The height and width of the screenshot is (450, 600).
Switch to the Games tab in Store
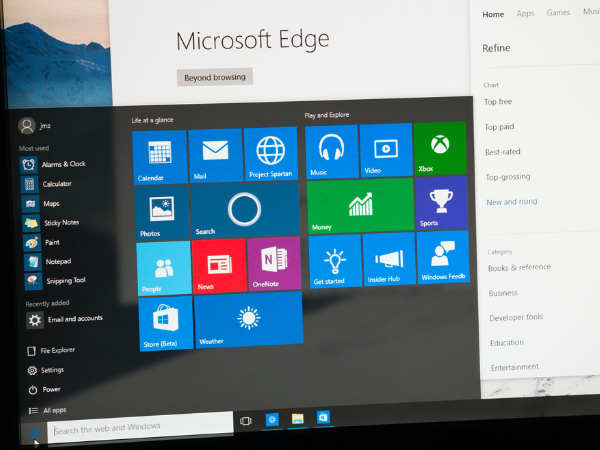558,13
